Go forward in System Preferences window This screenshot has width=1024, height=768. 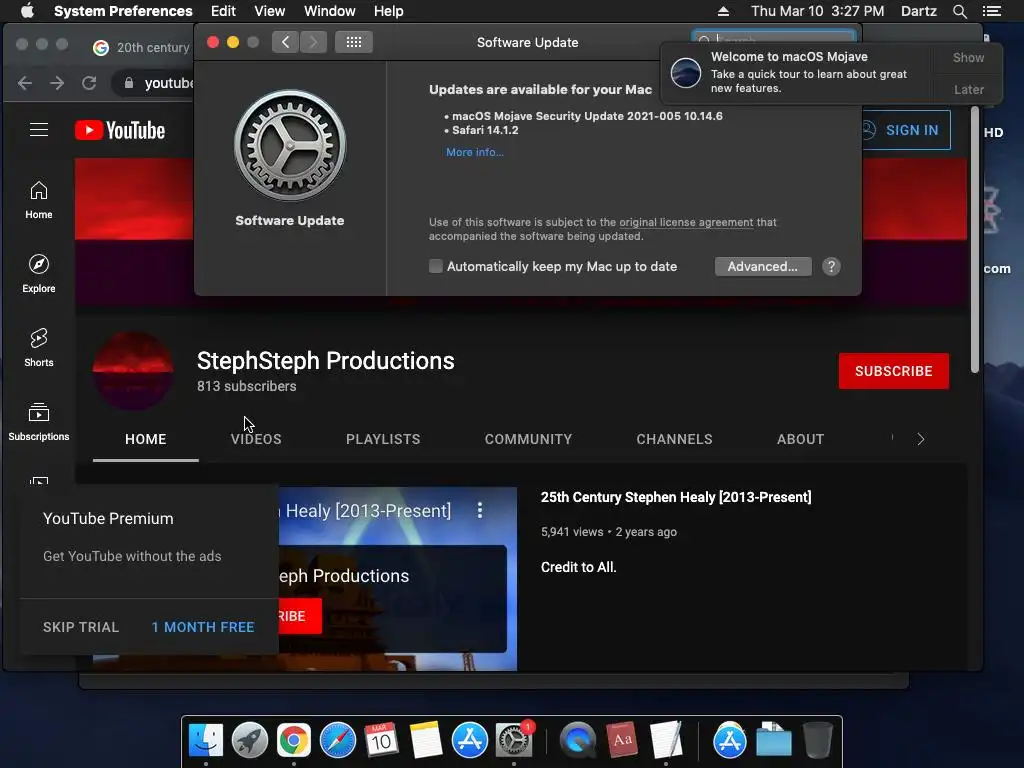(313, 42)
